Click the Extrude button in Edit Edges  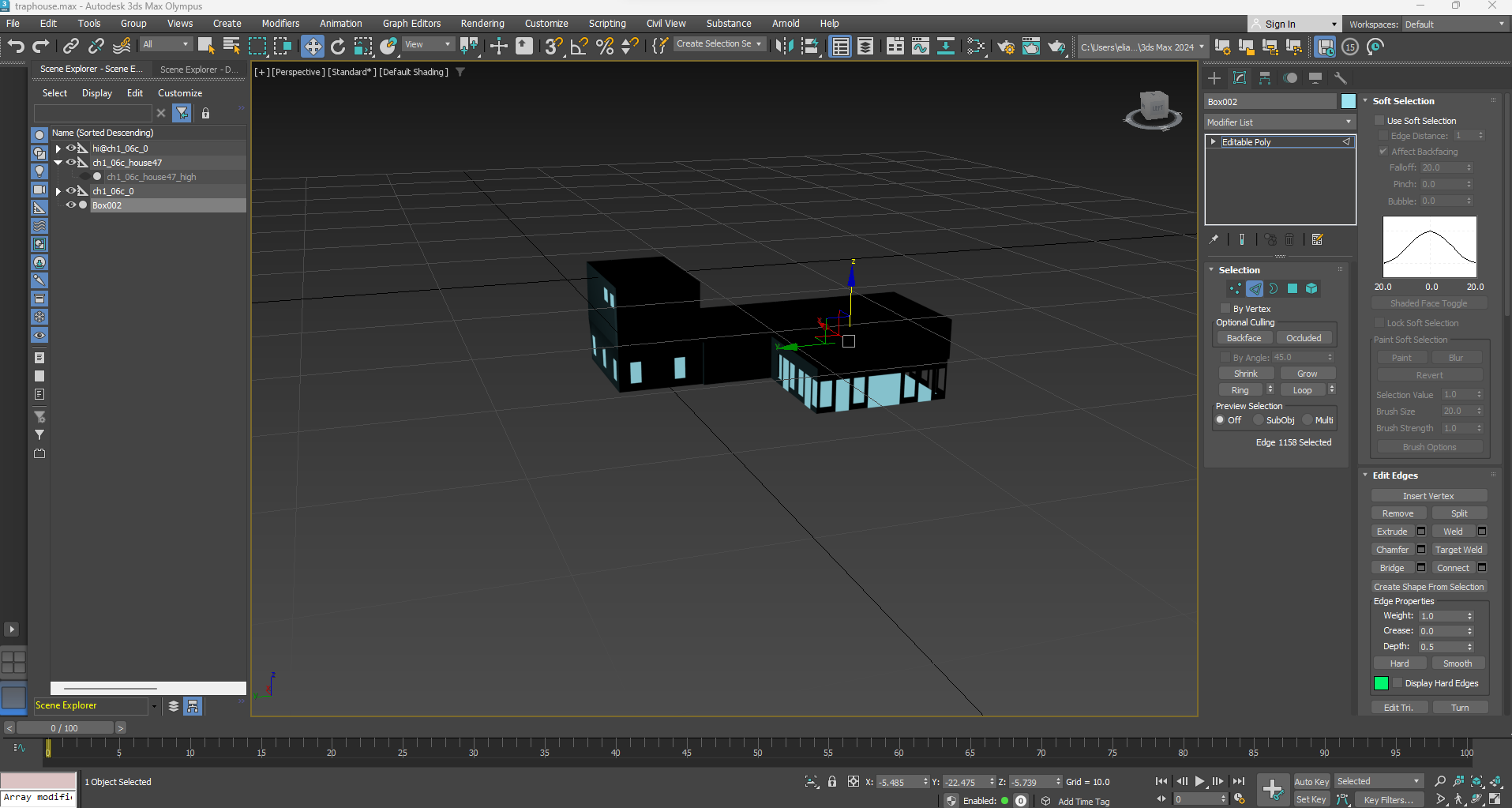1392,531
